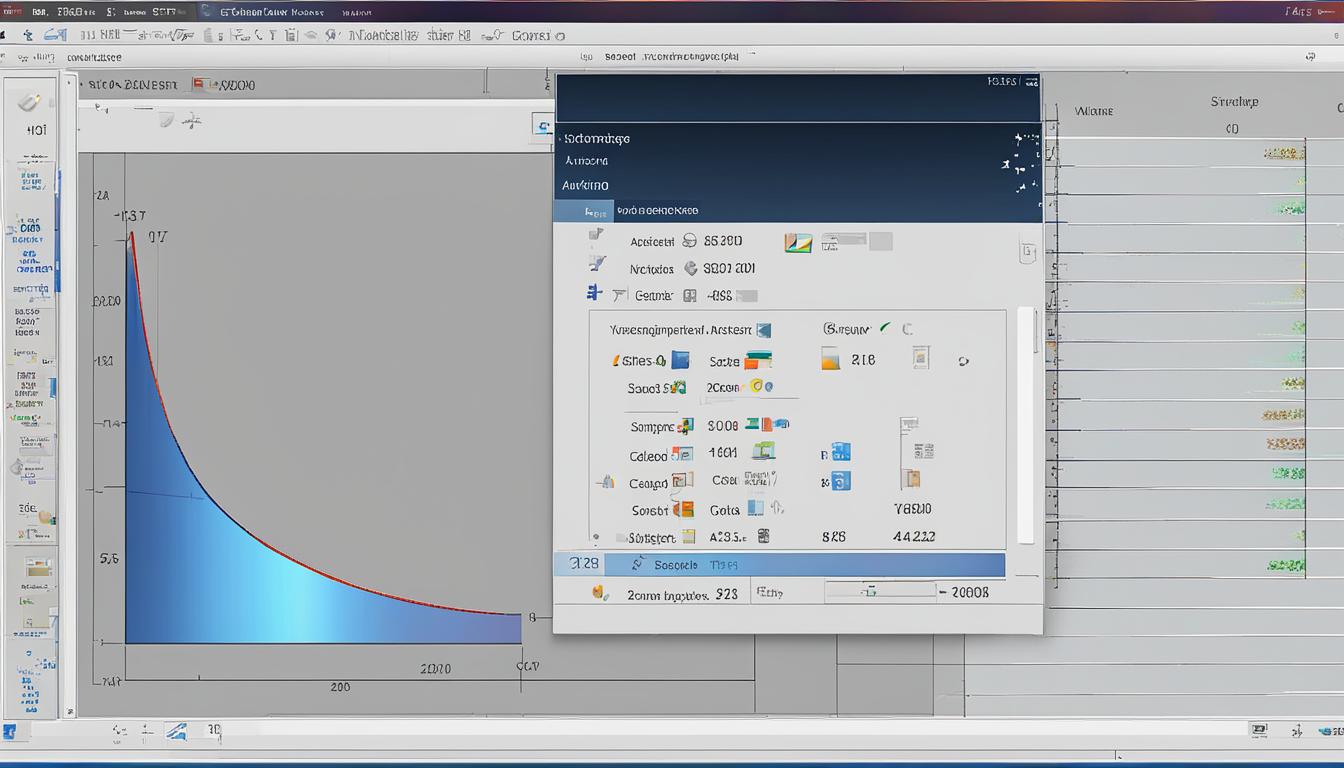Click the eraser icon in the left sidebar
Image resolution: width=1344 pixels, height=768 pixels.
pyautogui.click(x=29, y=102)
